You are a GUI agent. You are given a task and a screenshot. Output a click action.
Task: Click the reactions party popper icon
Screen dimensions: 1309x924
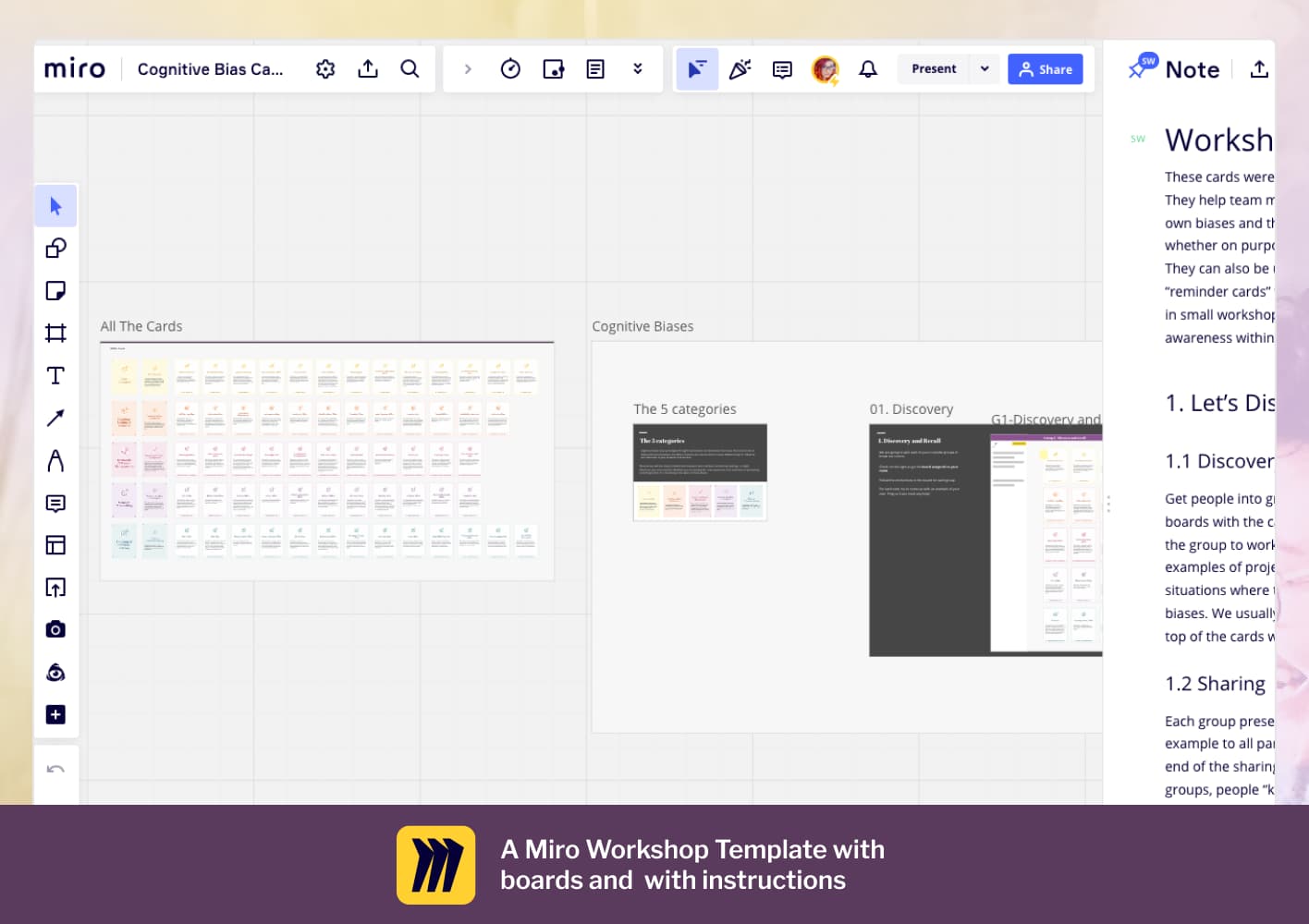[x=740, y=69]
